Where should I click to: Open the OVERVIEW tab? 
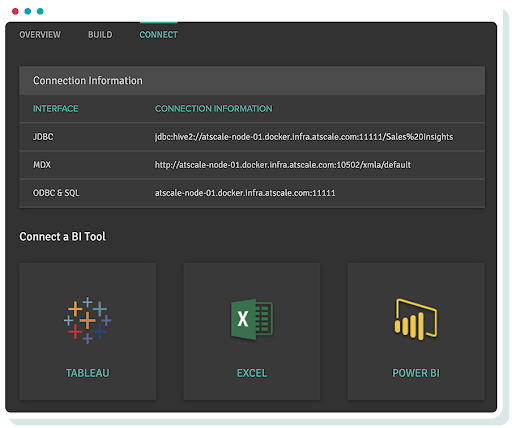click(x=40, y=35)
